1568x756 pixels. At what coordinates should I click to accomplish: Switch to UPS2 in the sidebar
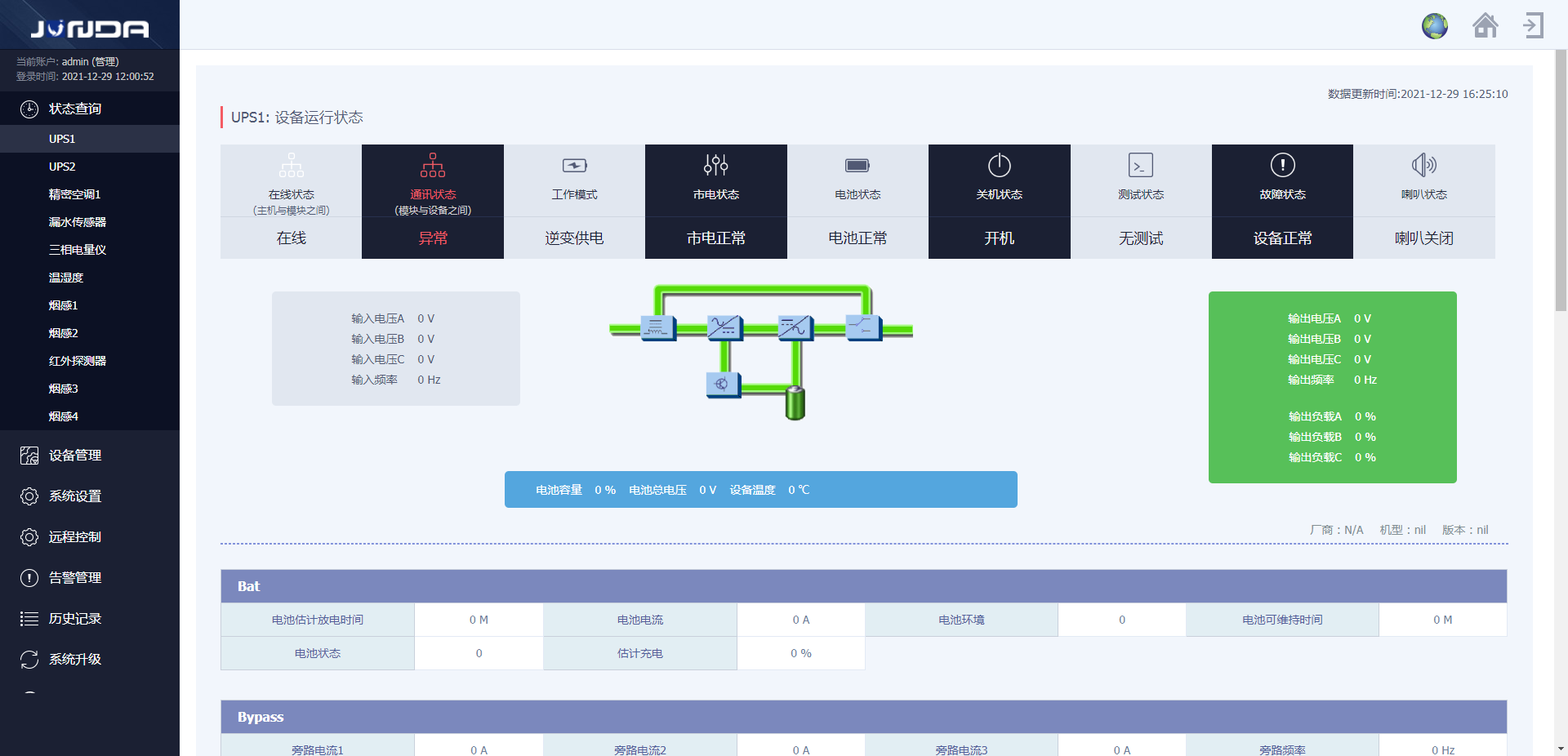point(63,167)
